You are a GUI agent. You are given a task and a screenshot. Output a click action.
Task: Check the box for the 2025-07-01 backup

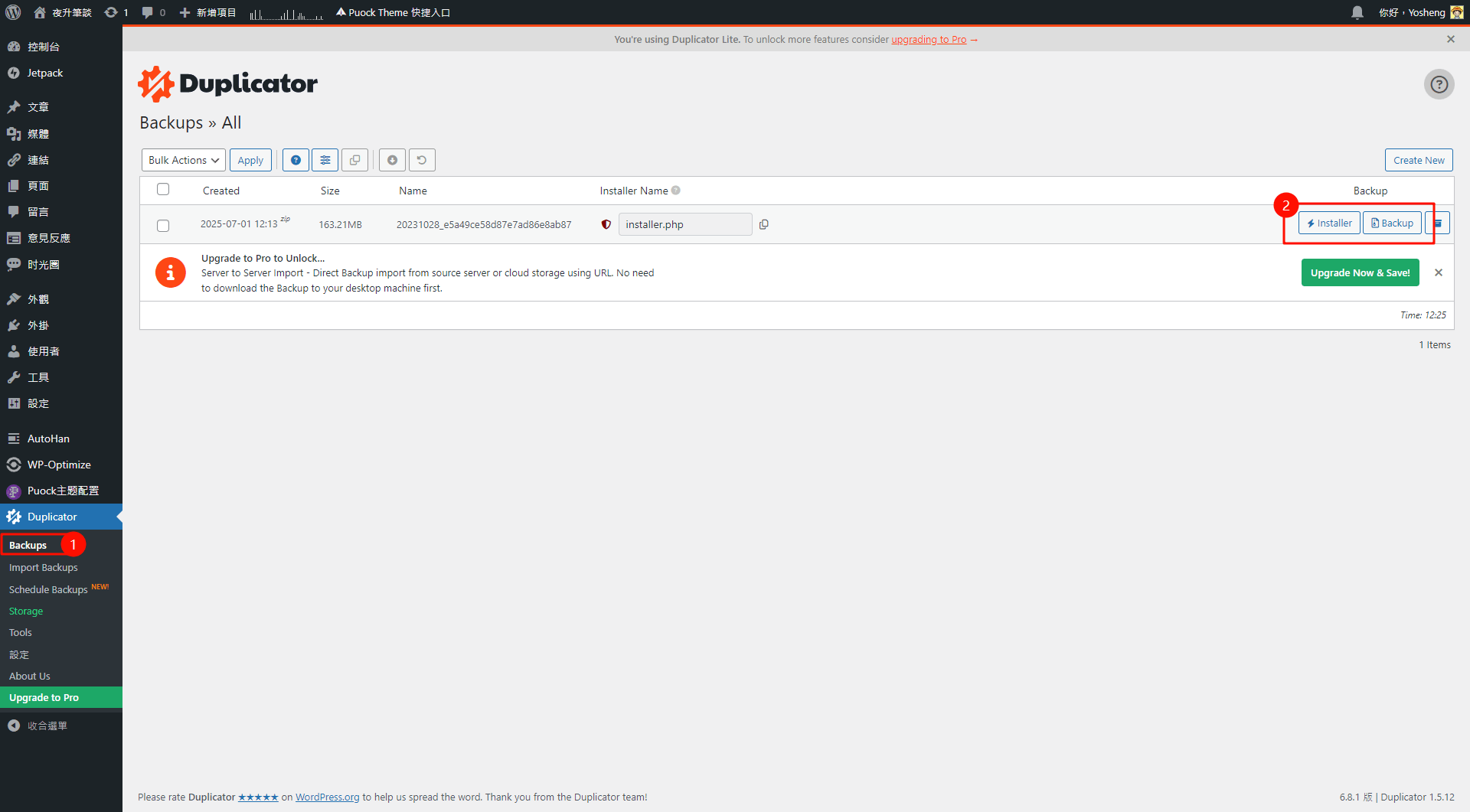point(163,225)
